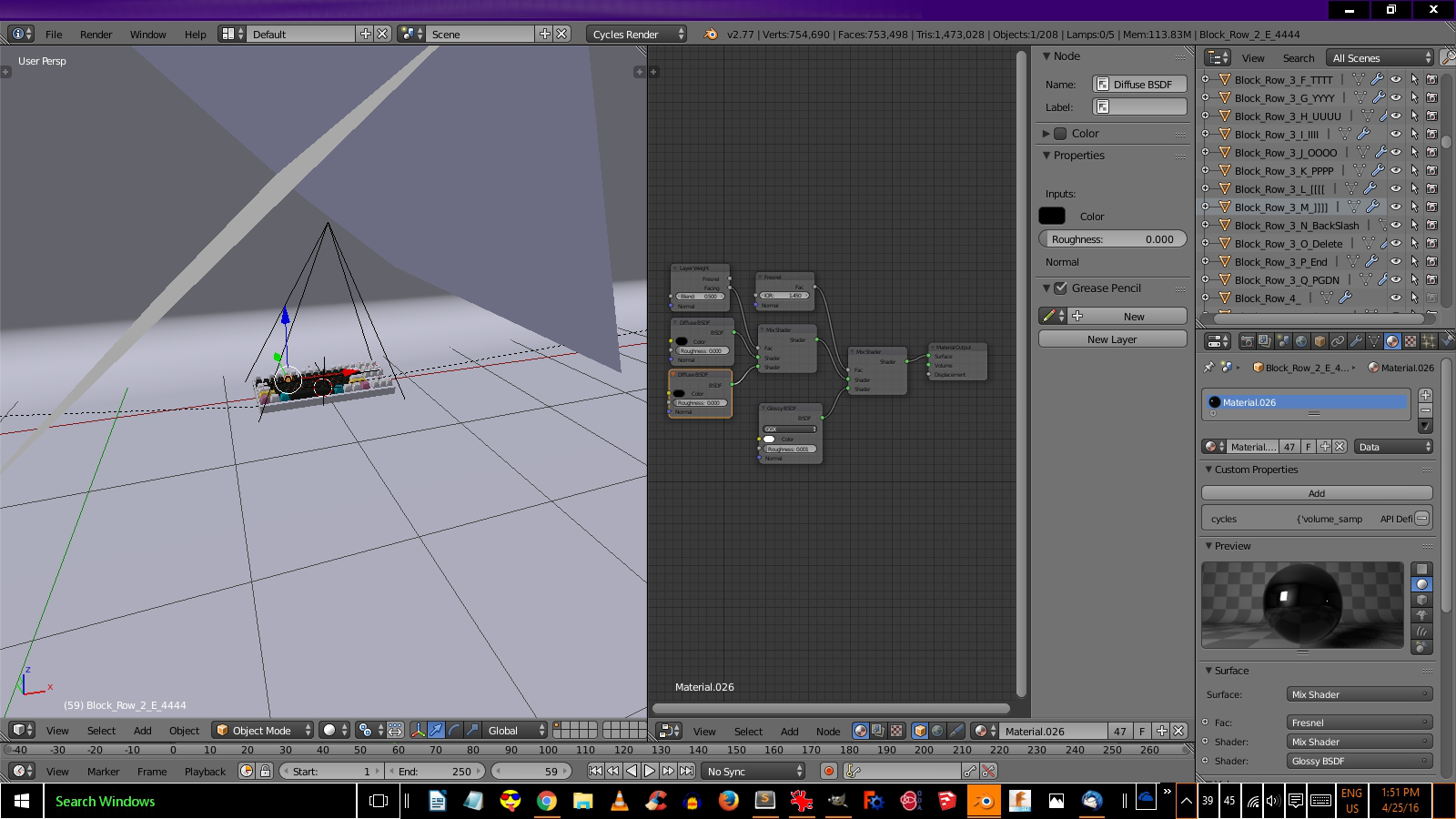Viewport: 1456px width, 819px height.
Task: Toggle renderability of Block_Row_4_ camera icon
Action: click(1432, 298)
